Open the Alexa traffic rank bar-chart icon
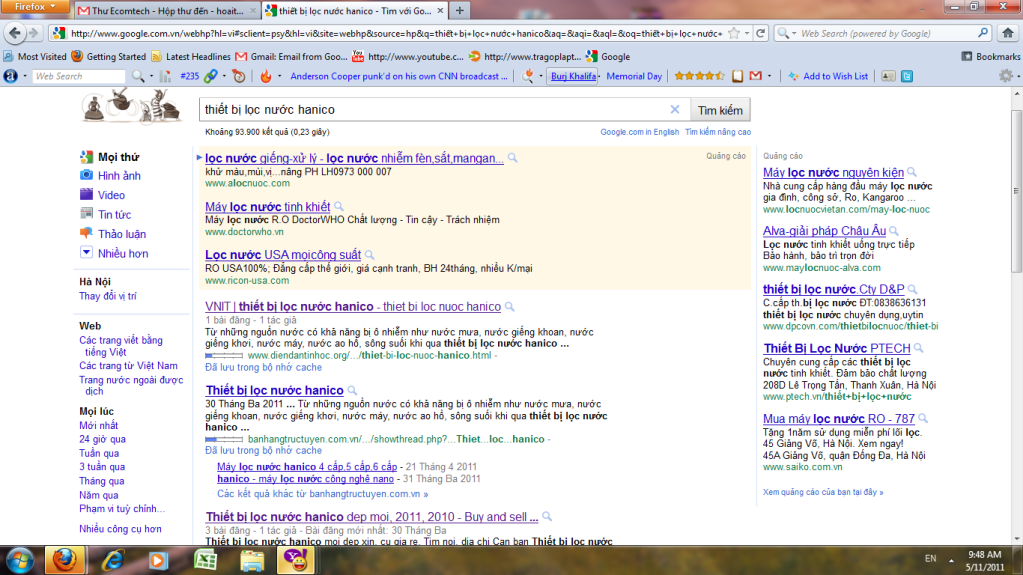Viewport: 1023px width, 575px height. point(166,76)
